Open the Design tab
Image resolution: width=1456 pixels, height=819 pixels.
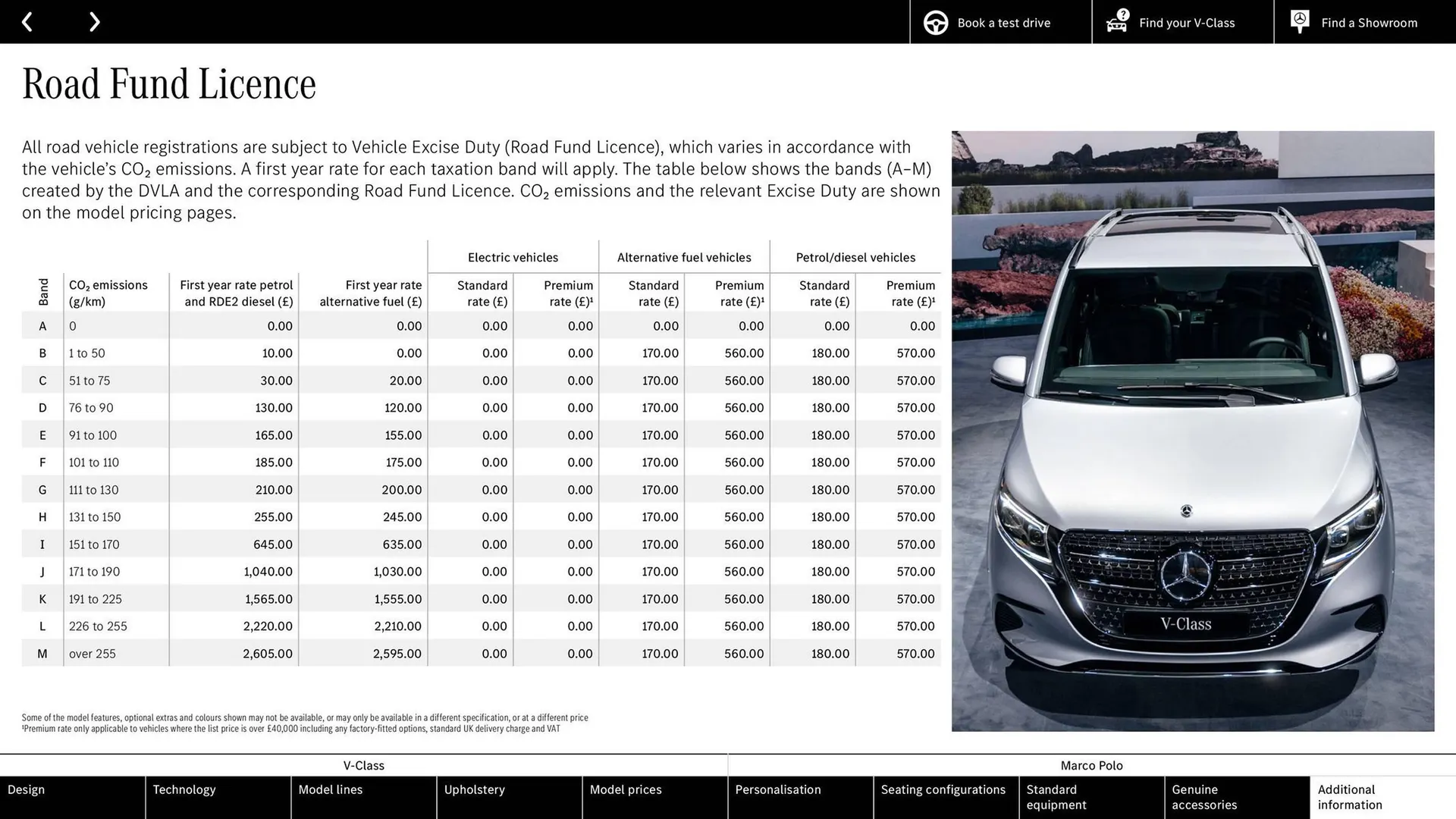coord(27,789)
